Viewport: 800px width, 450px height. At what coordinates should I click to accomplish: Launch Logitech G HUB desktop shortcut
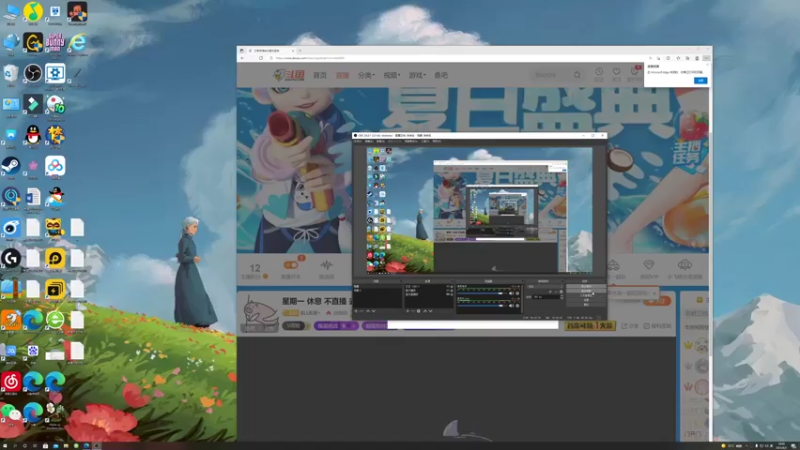[11, 258]
